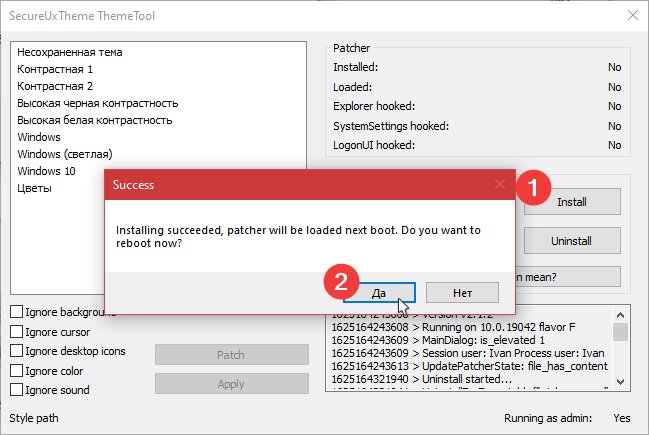
Task: Select Высокая черная контрастность theme
Action: click(98, 103)
